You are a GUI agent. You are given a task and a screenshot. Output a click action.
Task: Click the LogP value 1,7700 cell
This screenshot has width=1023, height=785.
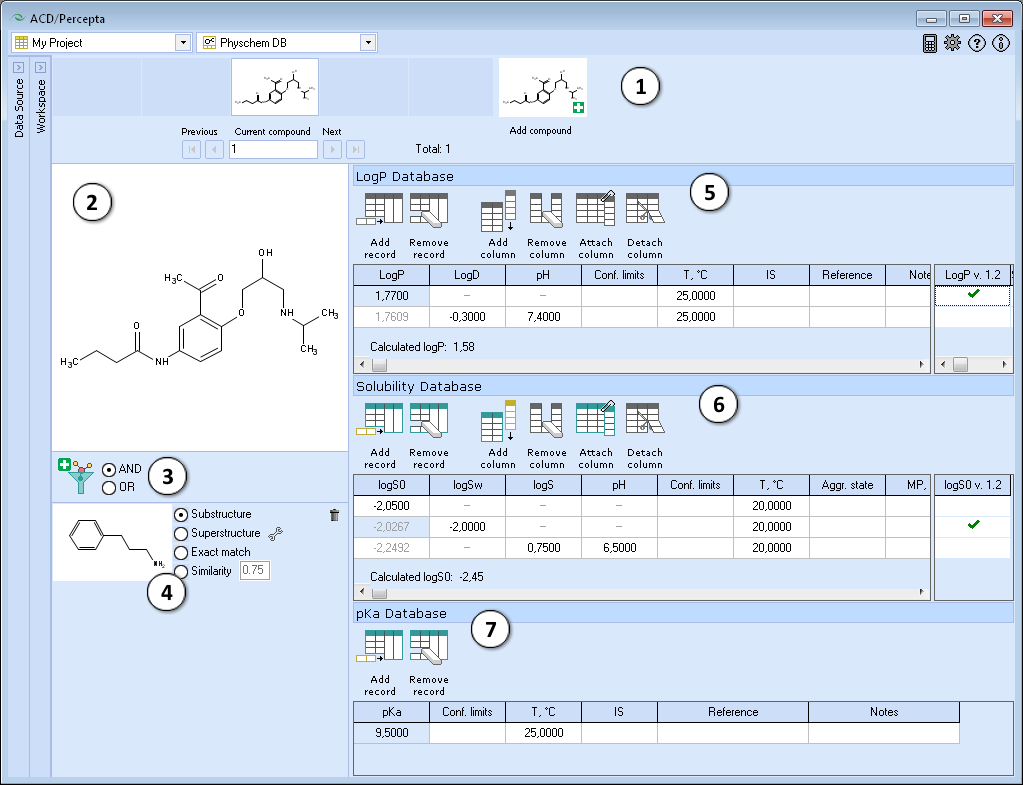pyautogui.click(x=391, y=296)
